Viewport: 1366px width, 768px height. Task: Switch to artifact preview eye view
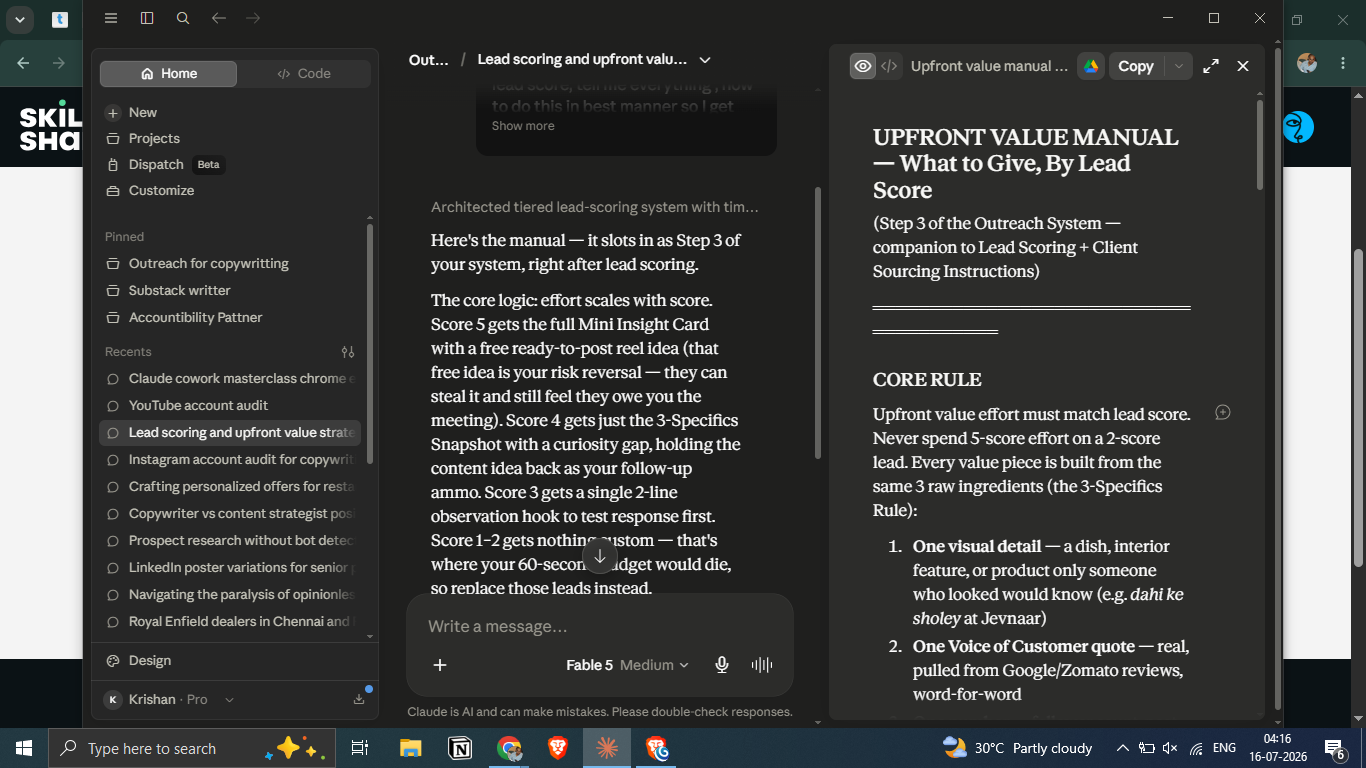tap(862, 66)
